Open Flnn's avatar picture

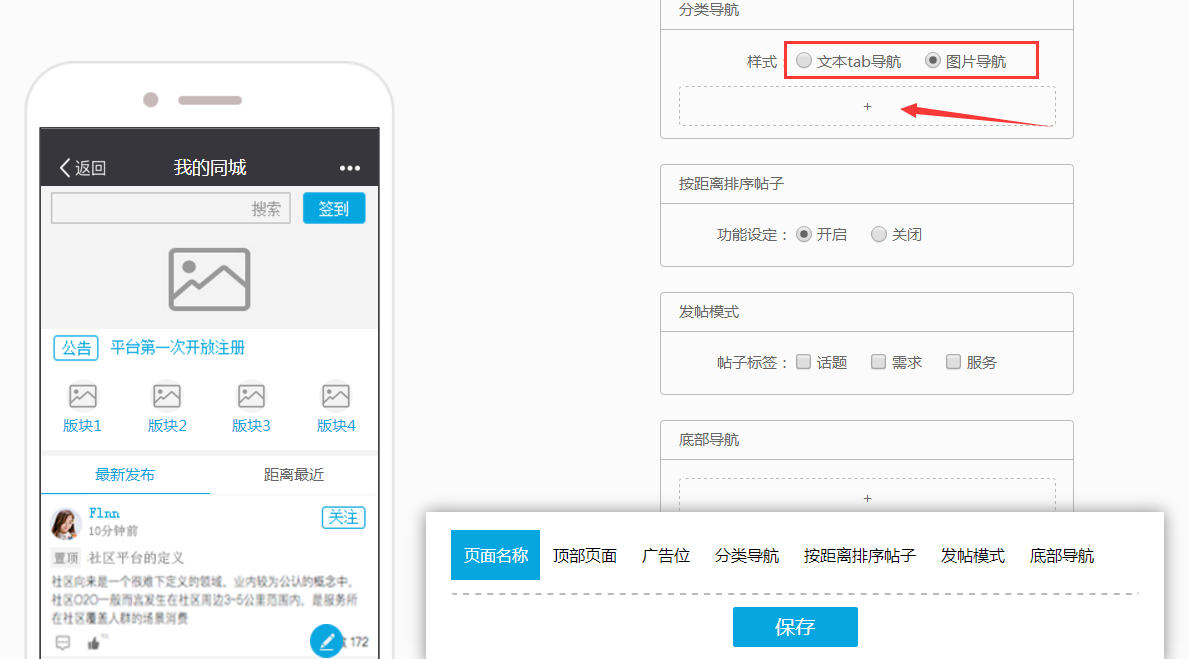(66, 523)
